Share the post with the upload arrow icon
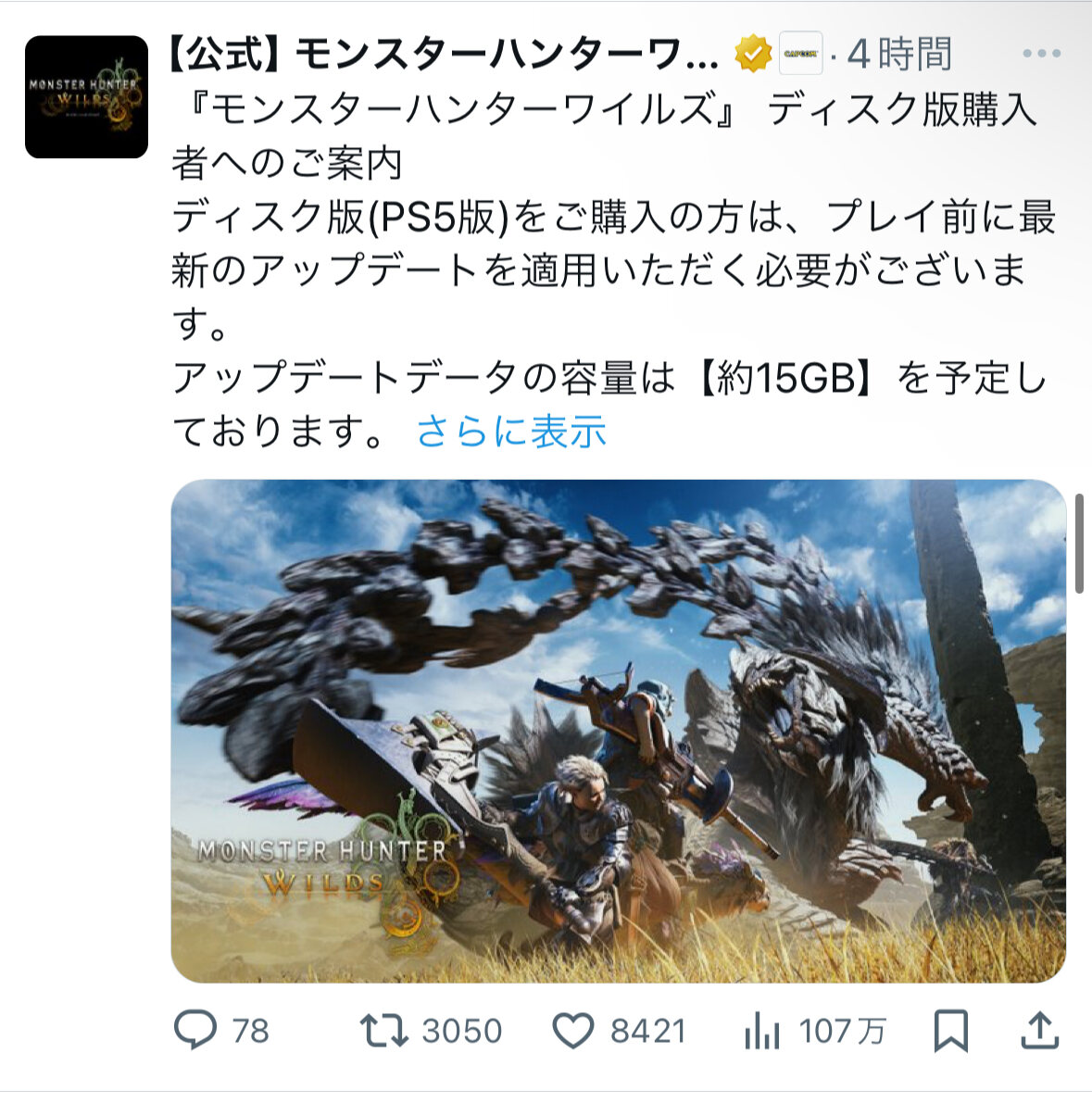The width and height of the screenshot is (1092, 1103). pos(1040,1031)
